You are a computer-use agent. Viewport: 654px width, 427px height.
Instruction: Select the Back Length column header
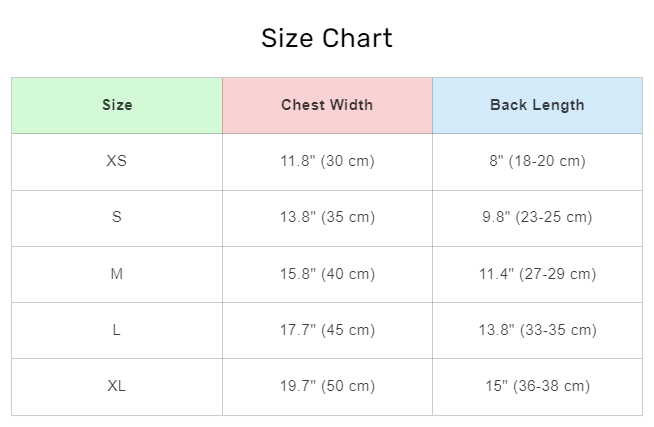pos(537,105)
